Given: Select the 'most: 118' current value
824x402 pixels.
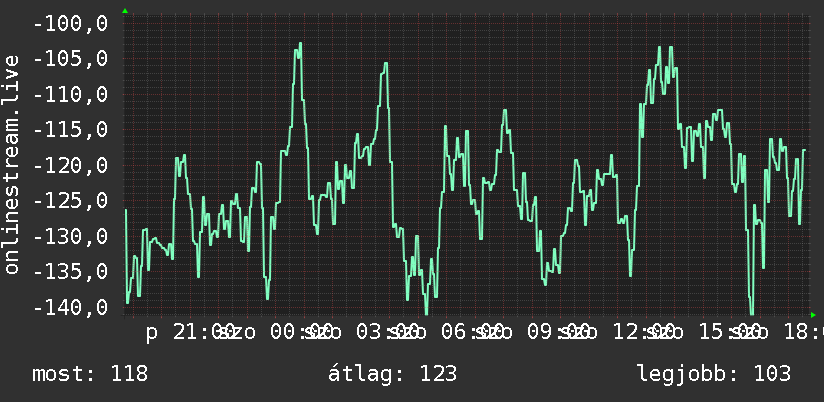Looking at the screenshot, I should tap(90, 374).
